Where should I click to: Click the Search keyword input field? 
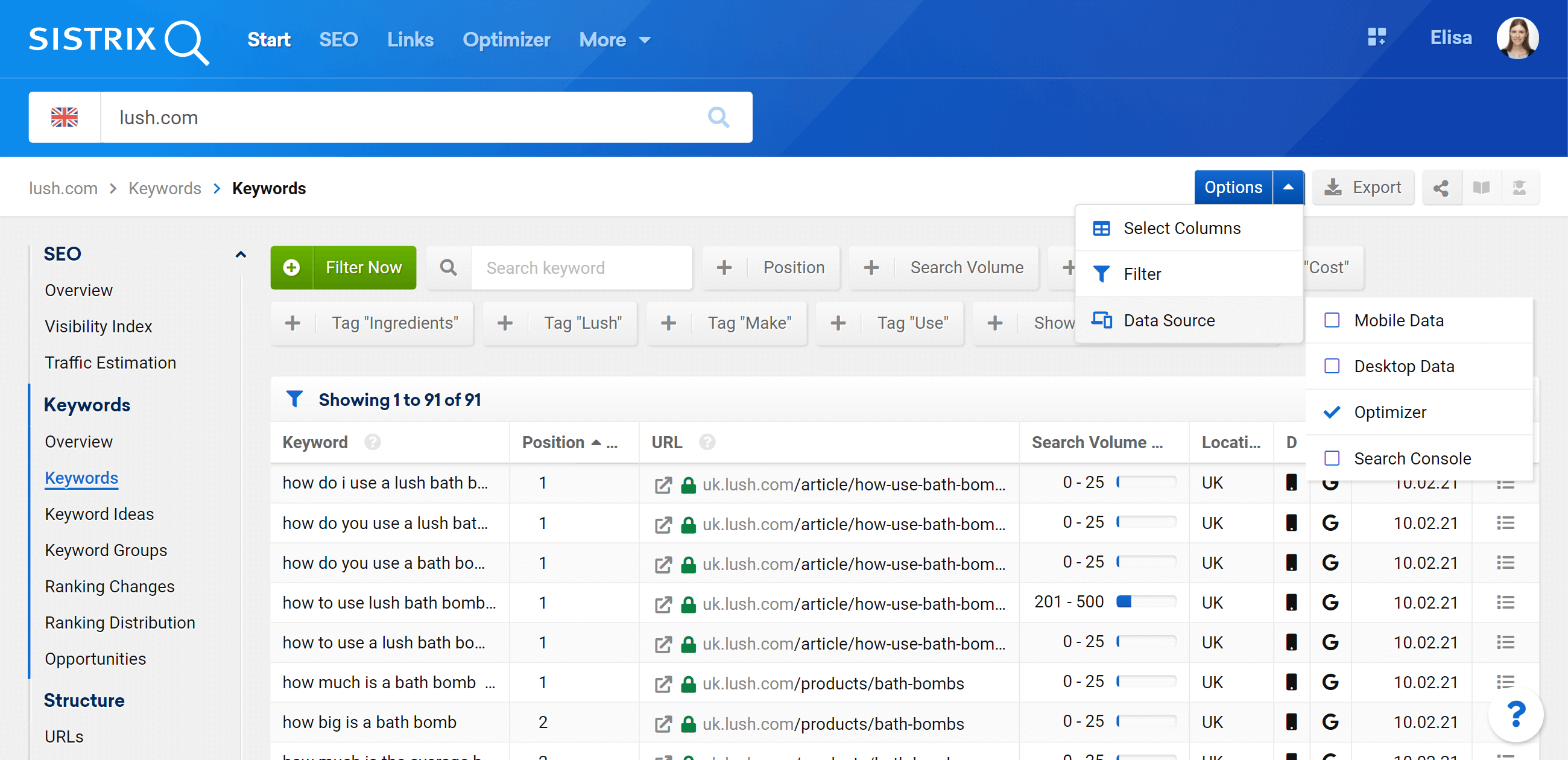coord(581,267)
